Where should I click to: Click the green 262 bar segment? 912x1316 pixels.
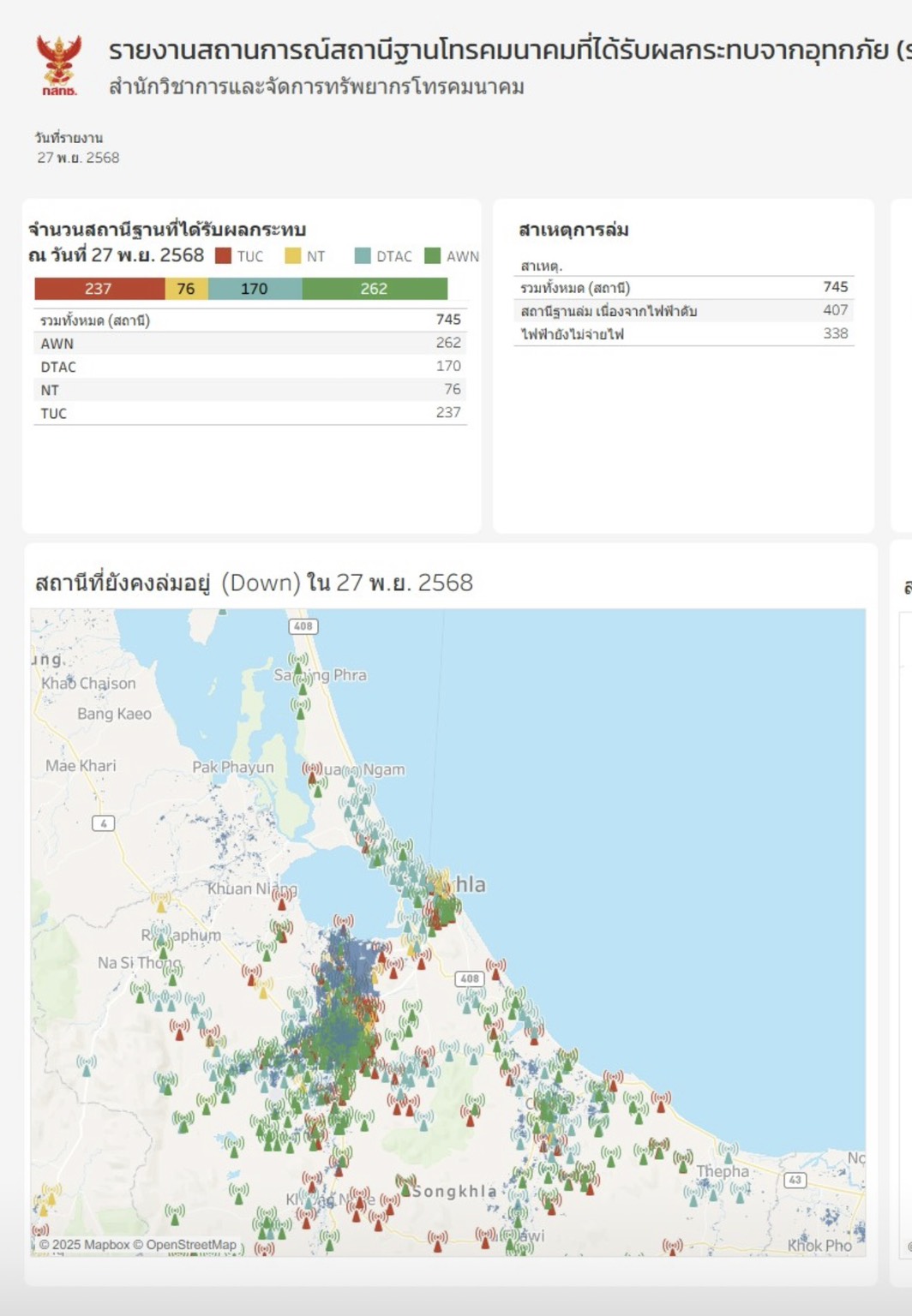[375, 289]
